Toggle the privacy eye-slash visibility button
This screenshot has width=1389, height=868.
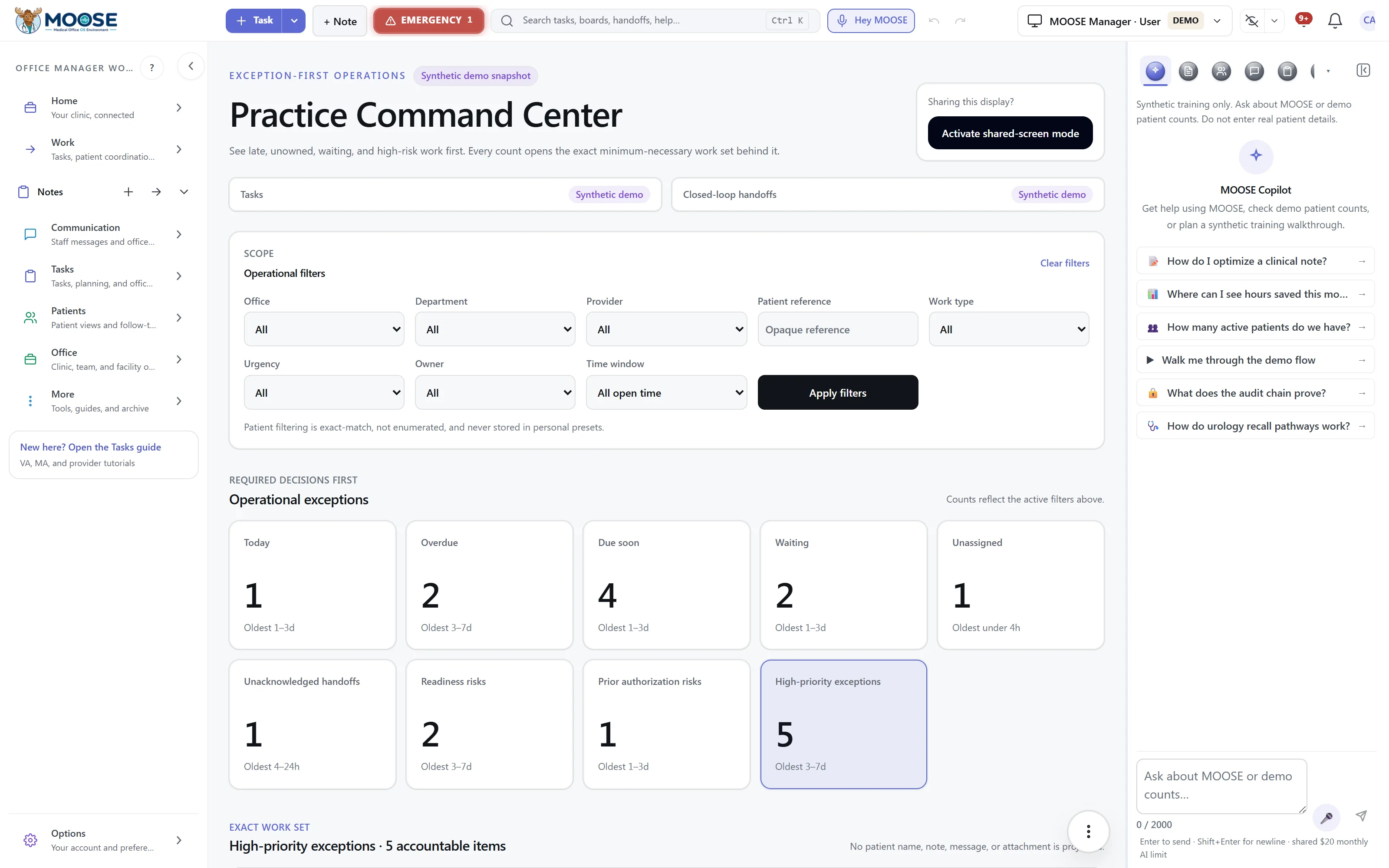click(x=1252, y=21)
